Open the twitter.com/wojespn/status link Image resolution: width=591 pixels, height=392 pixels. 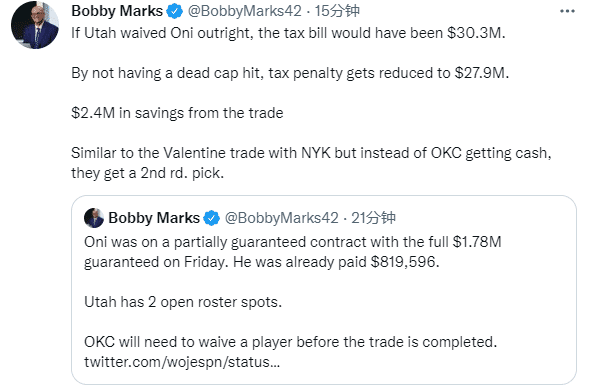point(182,362)
